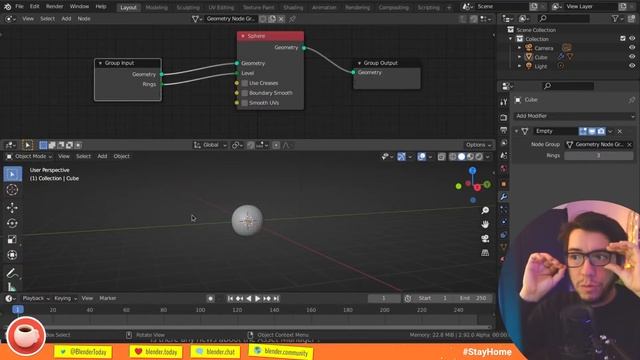Select the Annotate tool

(12, 273)
